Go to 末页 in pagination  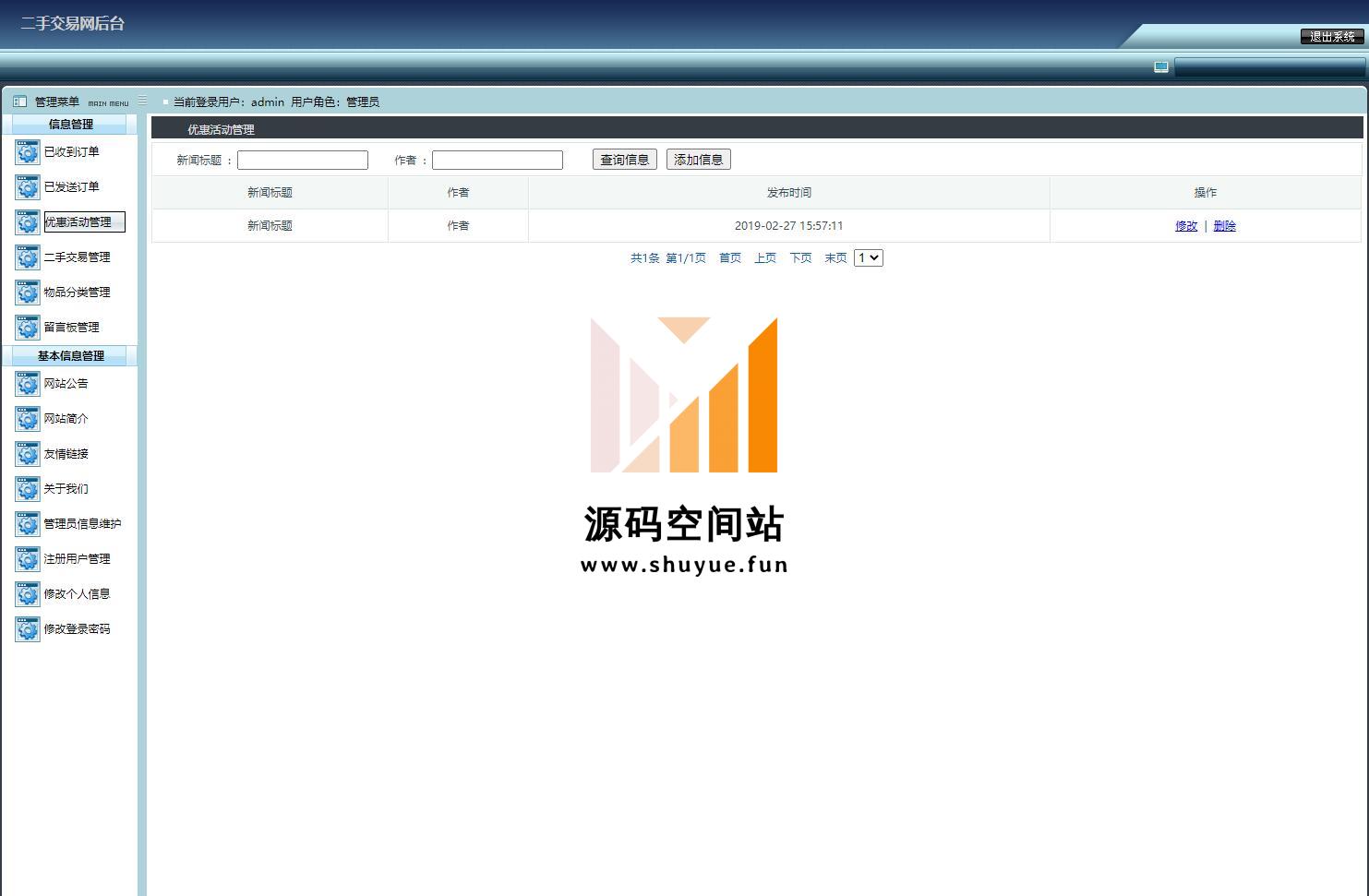835,258
